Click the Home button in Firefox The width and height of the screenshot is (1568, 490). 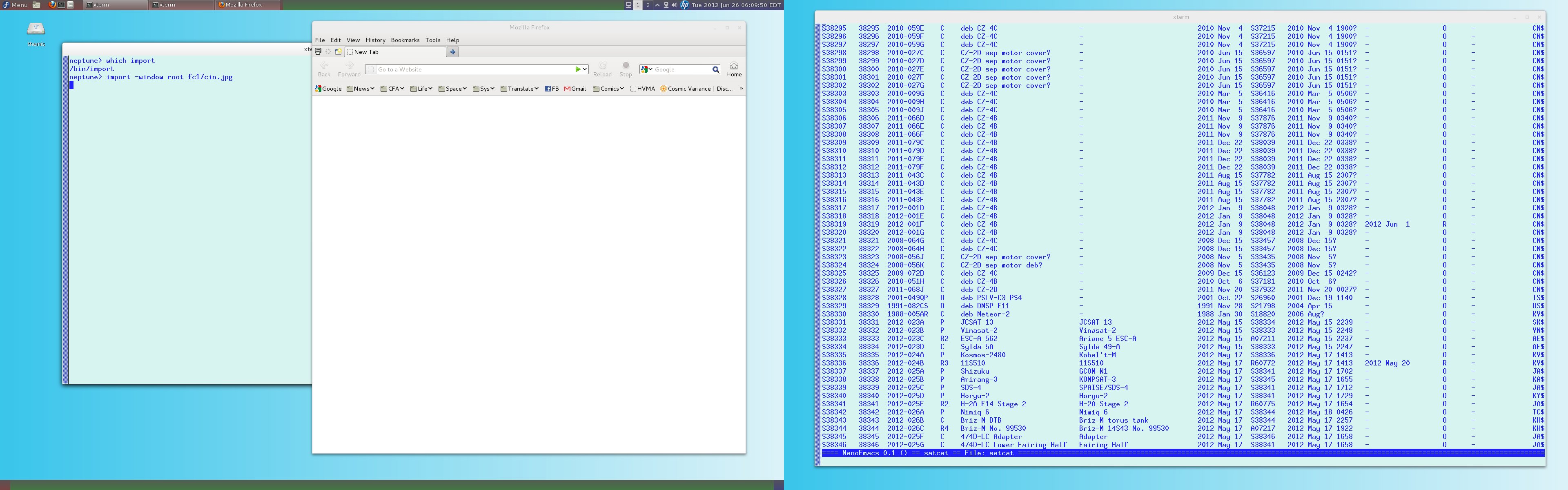pos(733,69)
